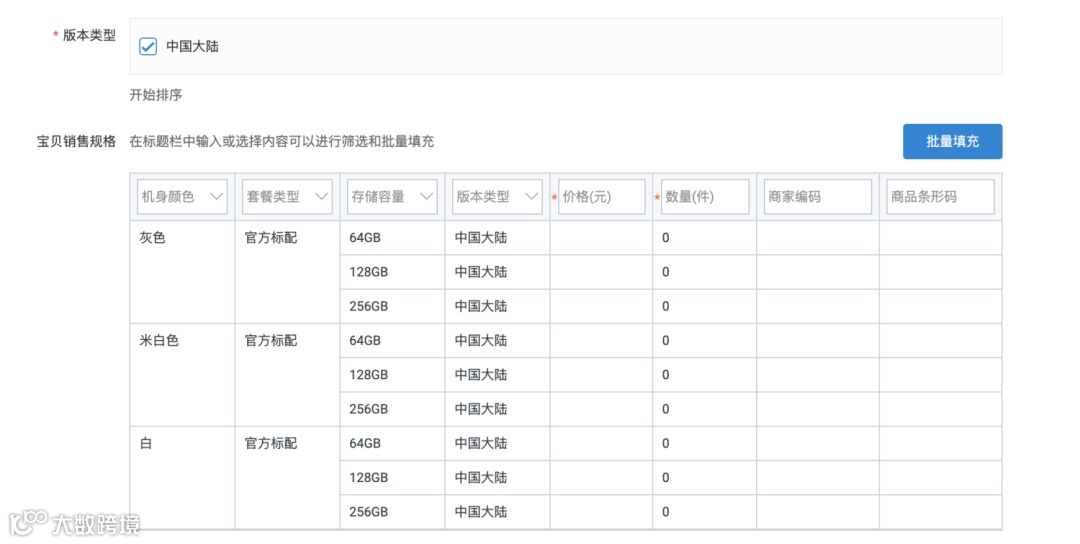Image resolution: width=1080 pixels, height=544 pixels.
Task: Open the 存储容量 filter dropdown
Action: click(x=392, y=197)
